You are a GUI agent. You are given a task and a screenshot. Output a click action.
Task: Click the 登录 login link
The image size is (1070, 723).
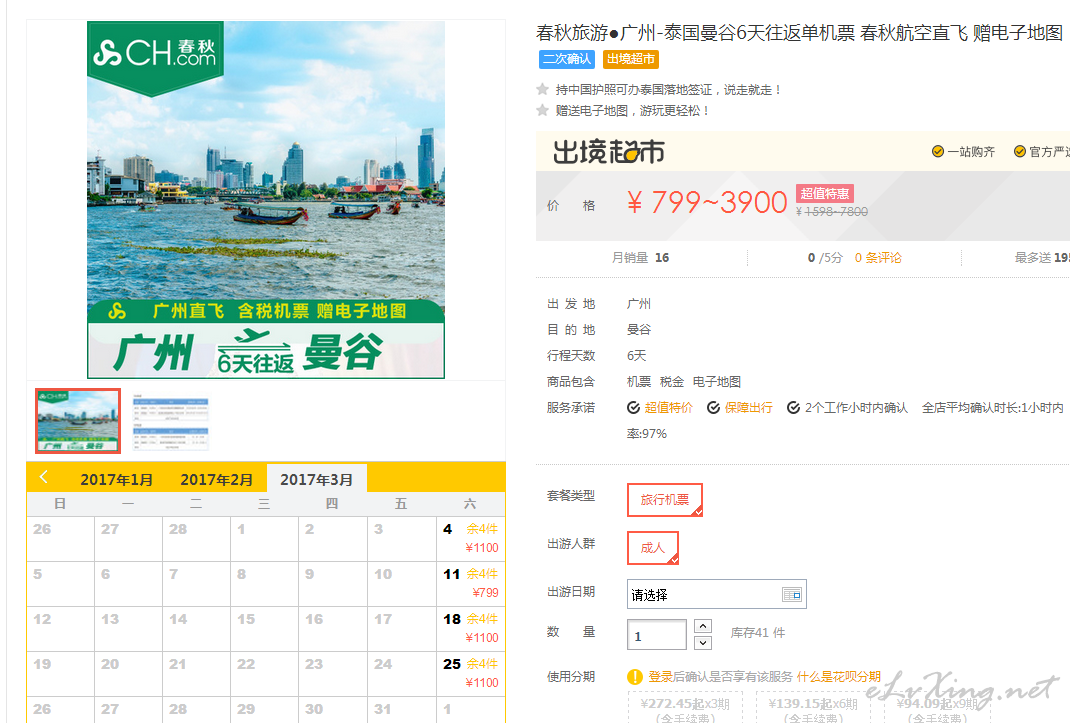[660, 677]
